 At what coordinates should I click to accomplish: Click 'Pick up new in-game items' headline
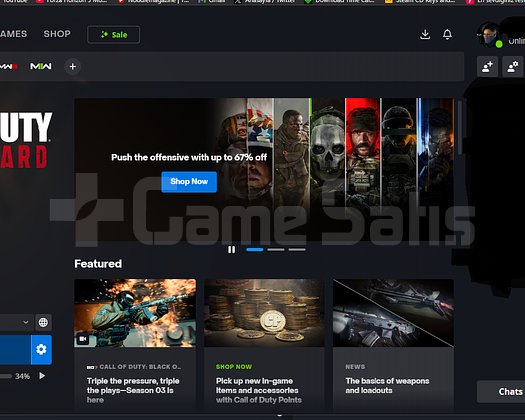point(258,390)
